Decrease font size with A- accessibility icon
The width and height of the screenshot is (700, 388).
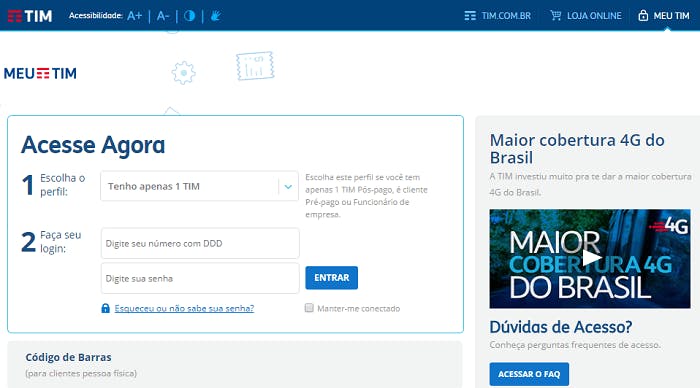click(162, 16)
